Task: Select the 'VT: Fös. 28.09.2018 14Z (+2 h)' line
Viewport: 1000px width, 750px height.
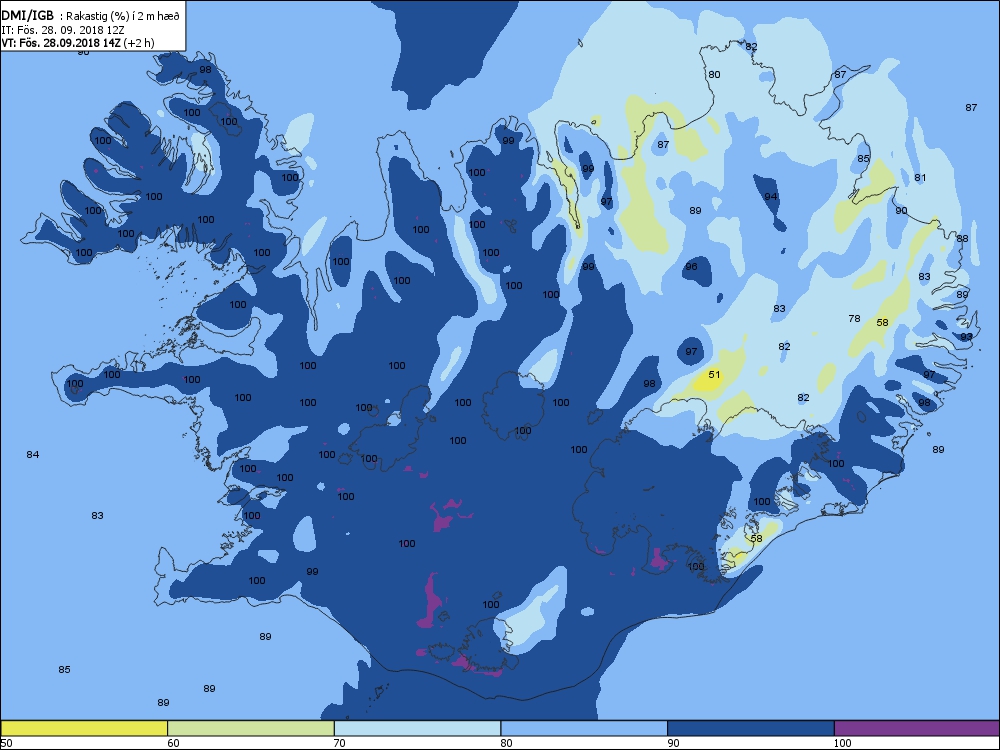Action: (x=78, y=43)
